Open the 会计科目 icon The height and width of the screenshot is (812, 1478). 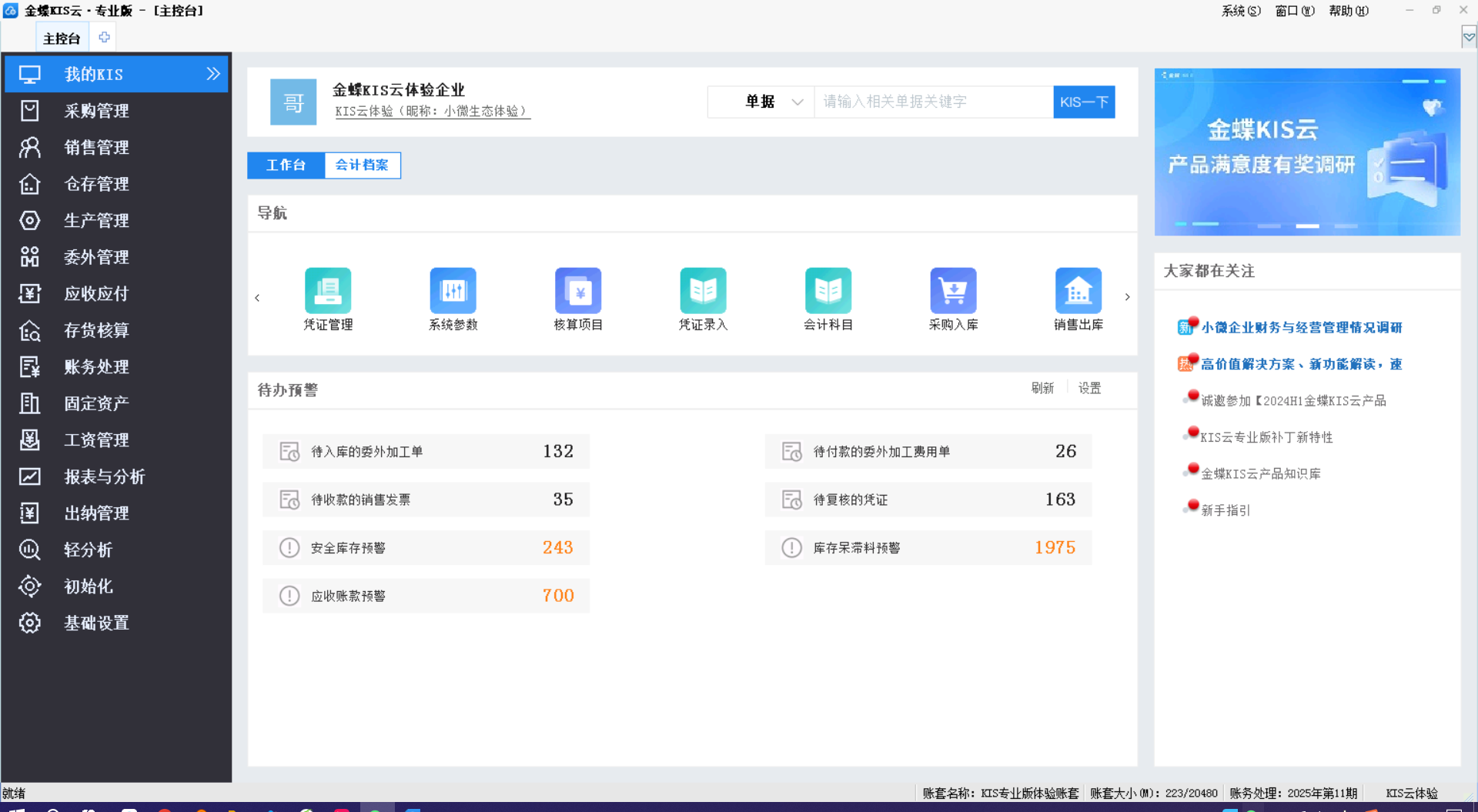[x=828, y=291]
